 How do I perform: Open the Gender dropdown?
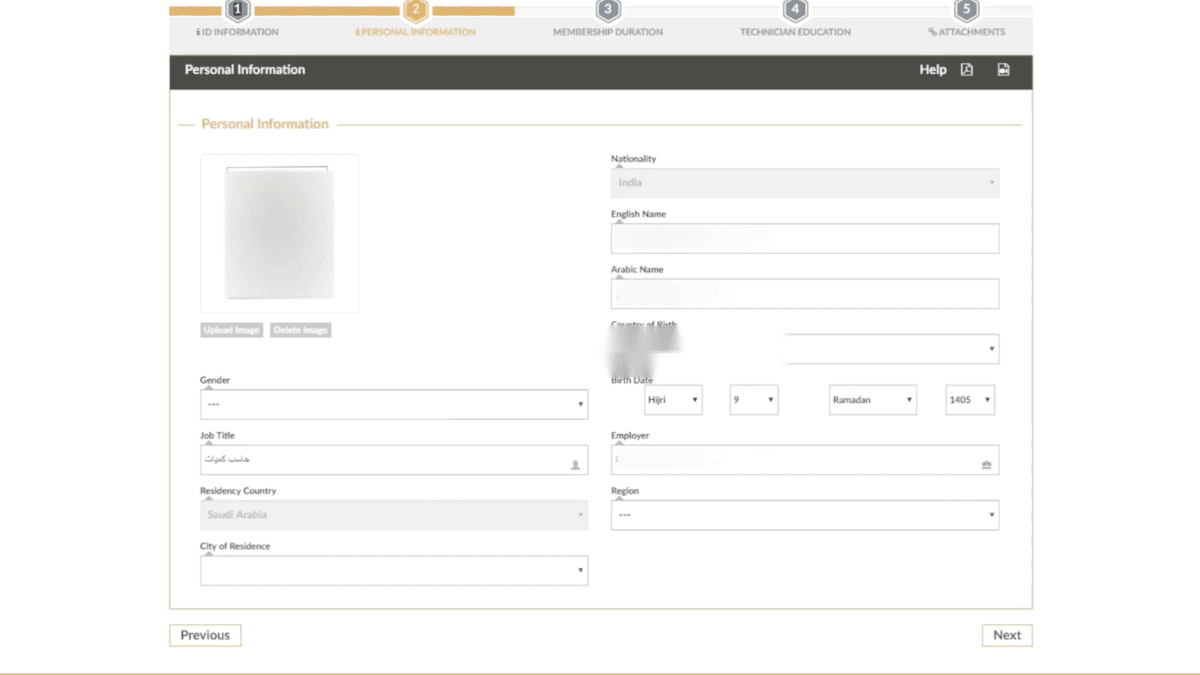tap(394, 404)
